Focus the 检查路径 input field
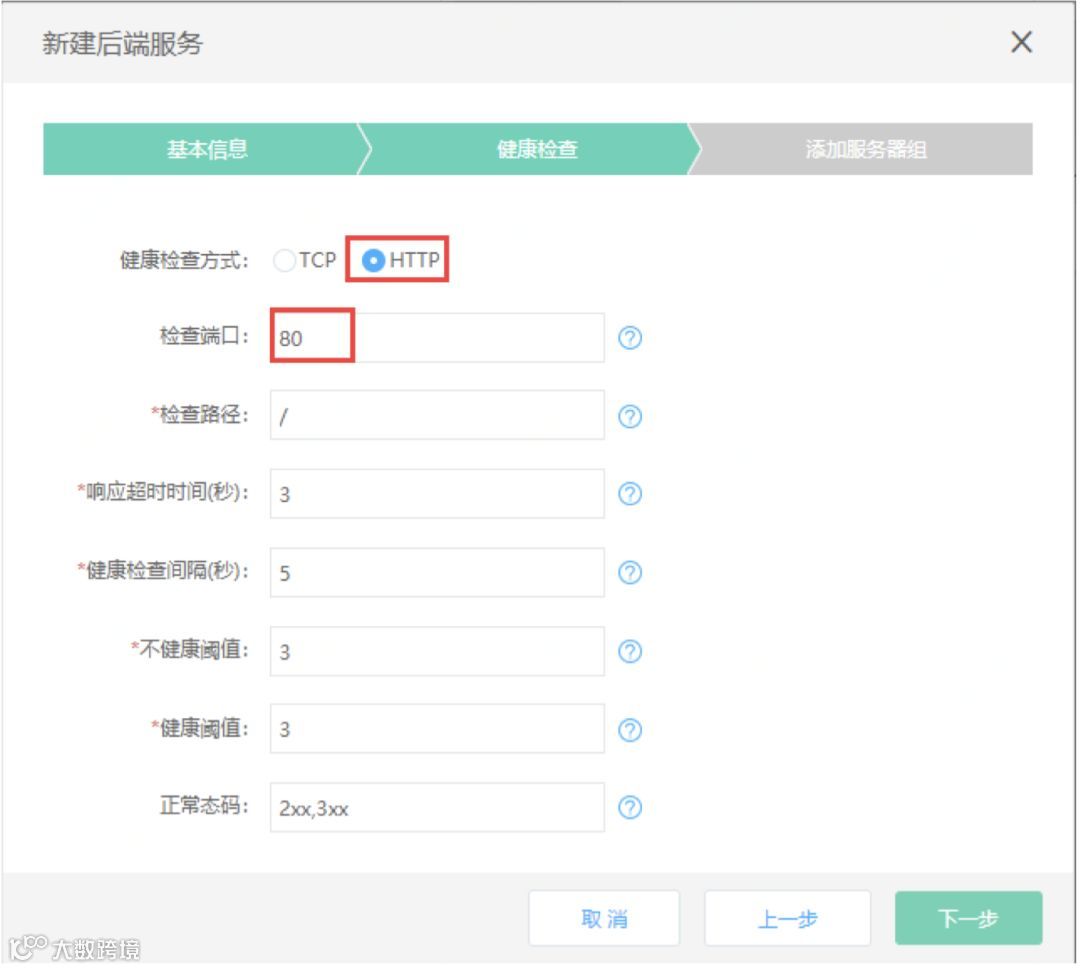 point(437,415)
